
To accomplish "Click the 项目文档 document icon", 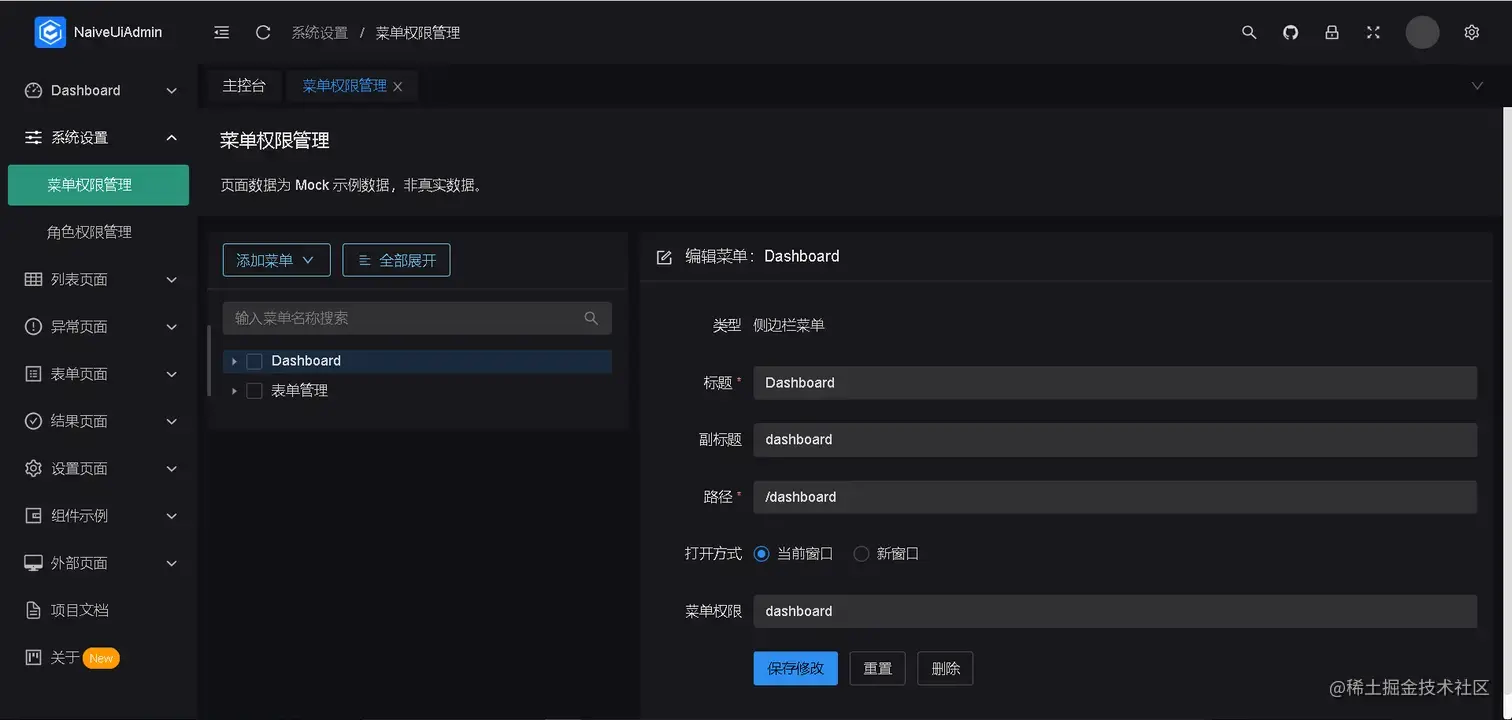I will (33, 610).
